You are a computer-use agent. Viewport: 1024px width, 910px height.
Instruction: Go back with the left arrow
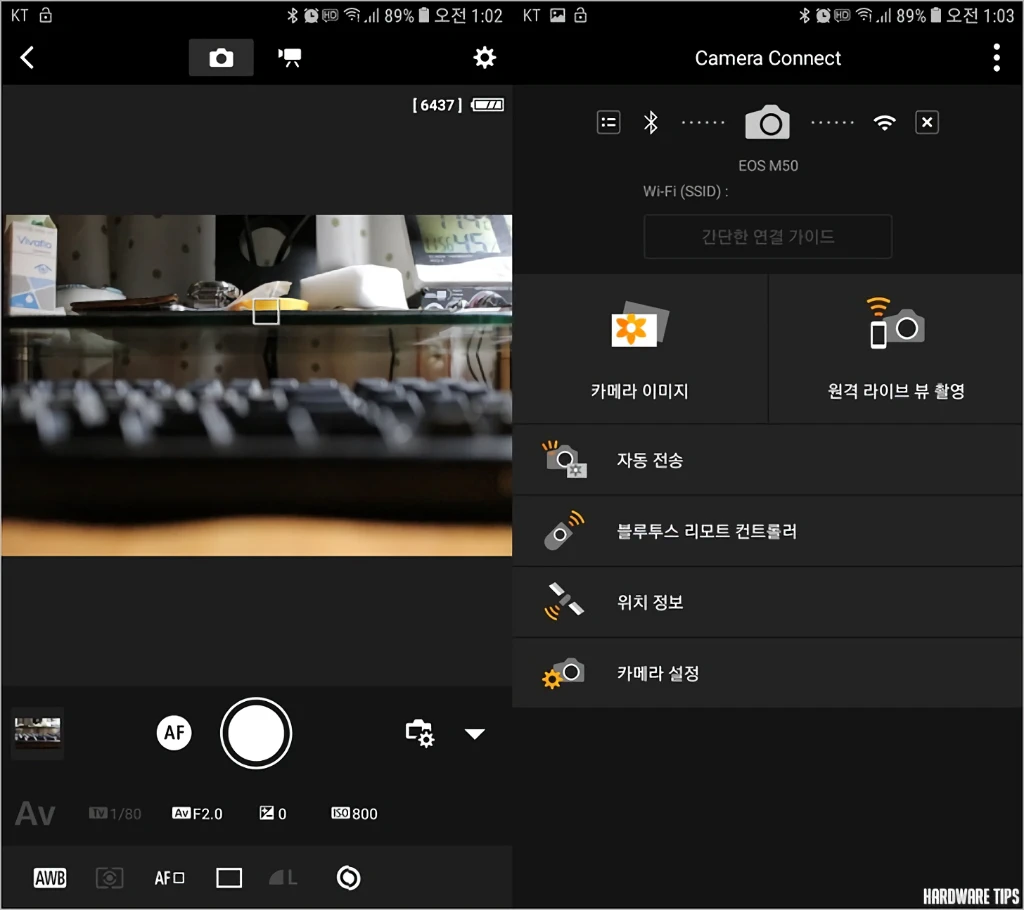click(27, 57)
